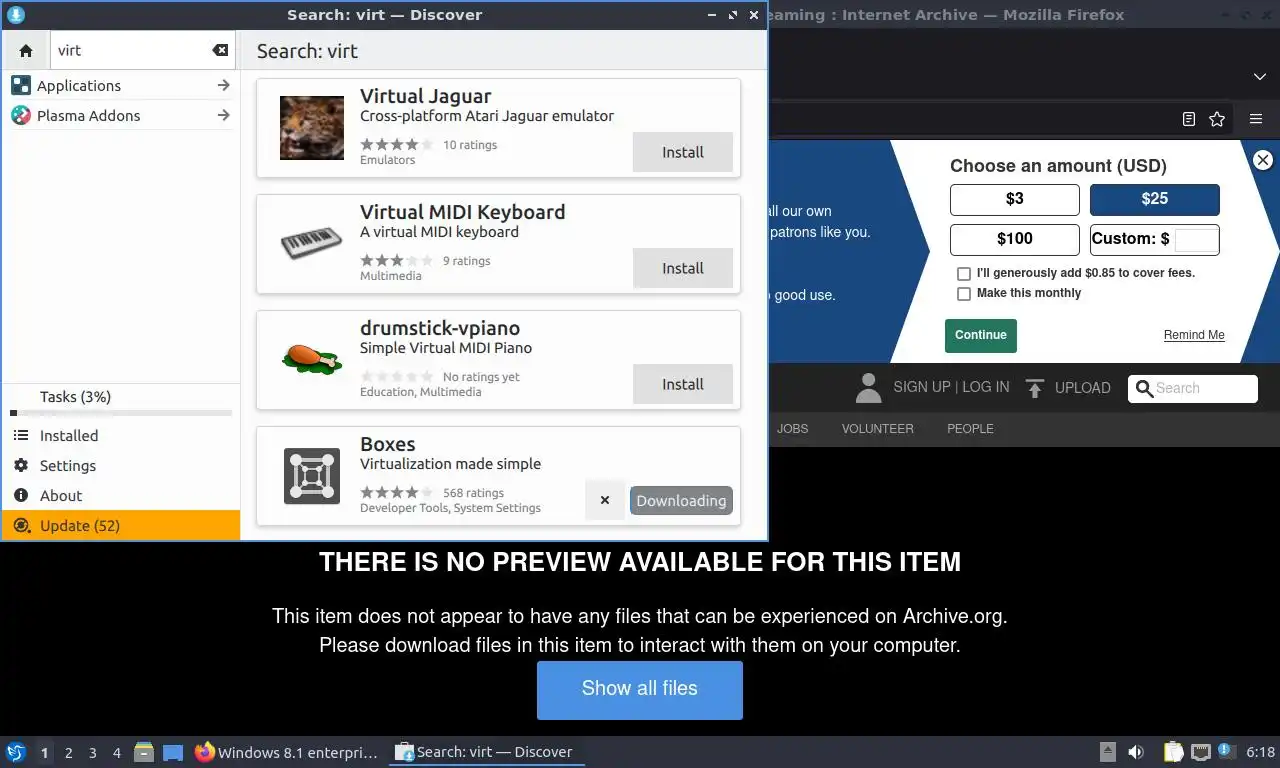Screen dimensions: 1280x768
Task: Switch to the Firefox Windows 8.1 taskbar entry
Action: pos(287,752)
